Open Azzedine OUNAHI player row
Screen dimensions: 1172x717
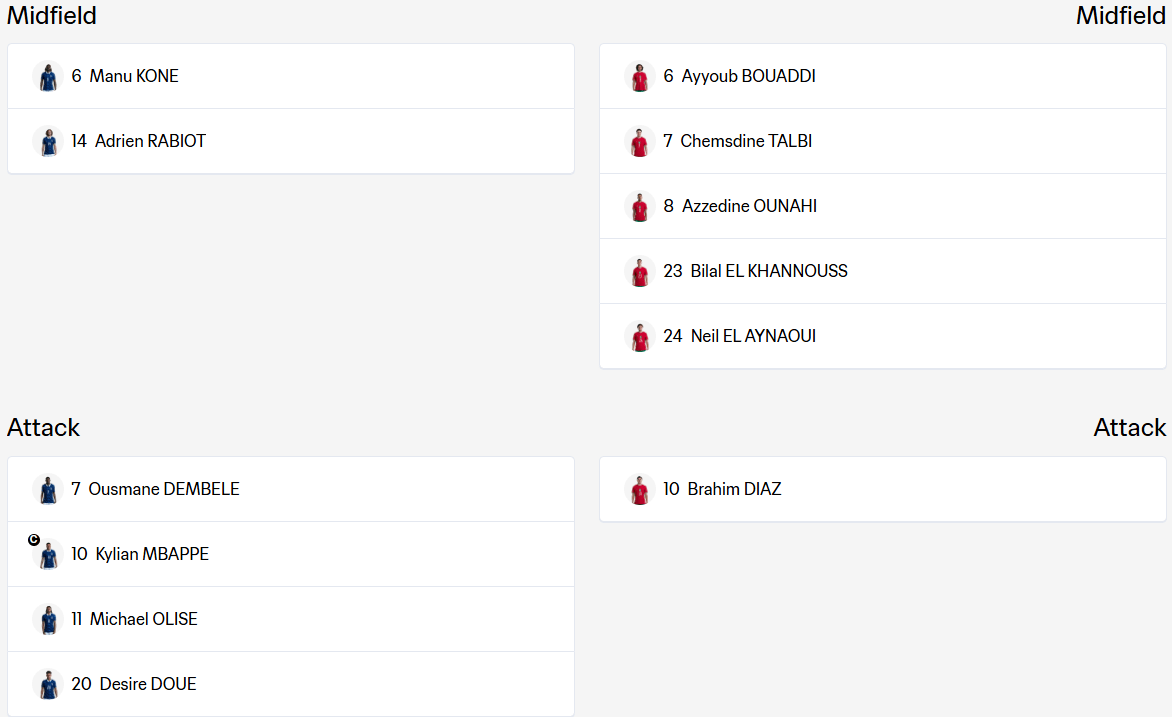pyautogui.click(x=883, y=206)
